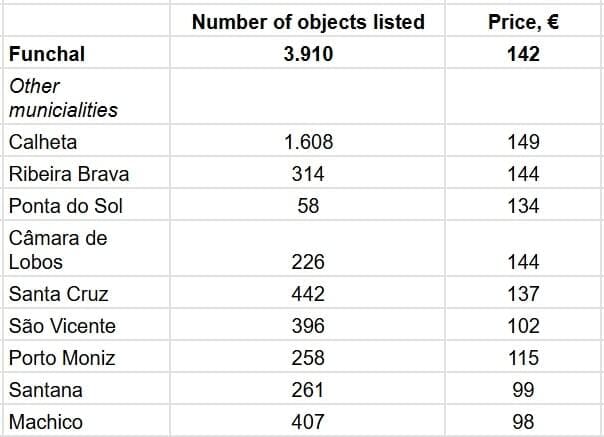Image resolution: width=604 pixels, height=437 pixels.
Task: Click the Ponta do Sol cell
Action: tap(64, 206)
